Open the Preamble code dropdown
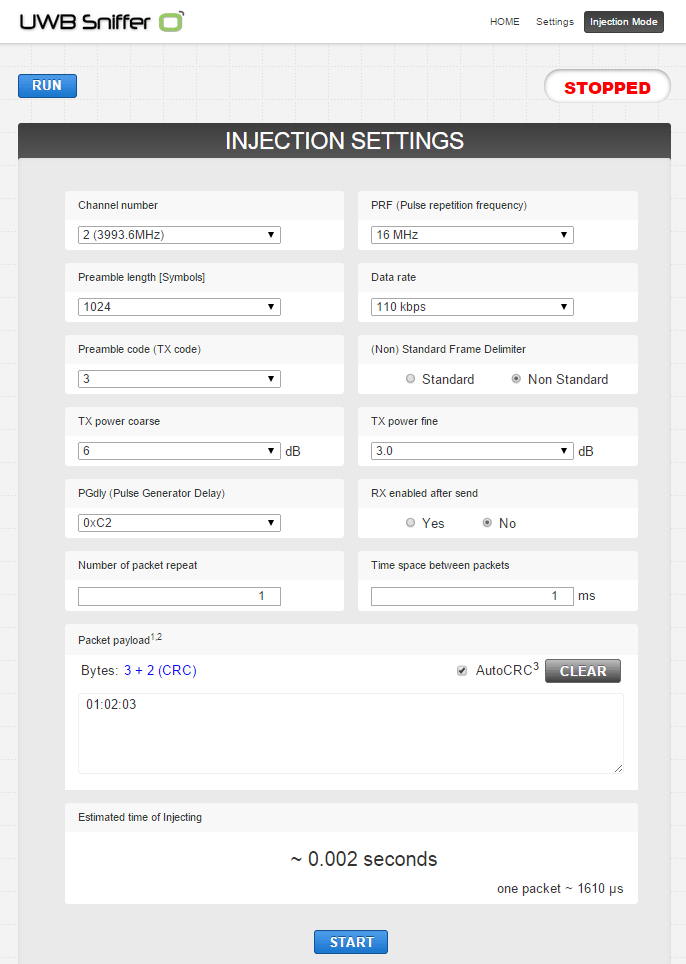This screenshot has height=964, width=686. tap(178, 378)
